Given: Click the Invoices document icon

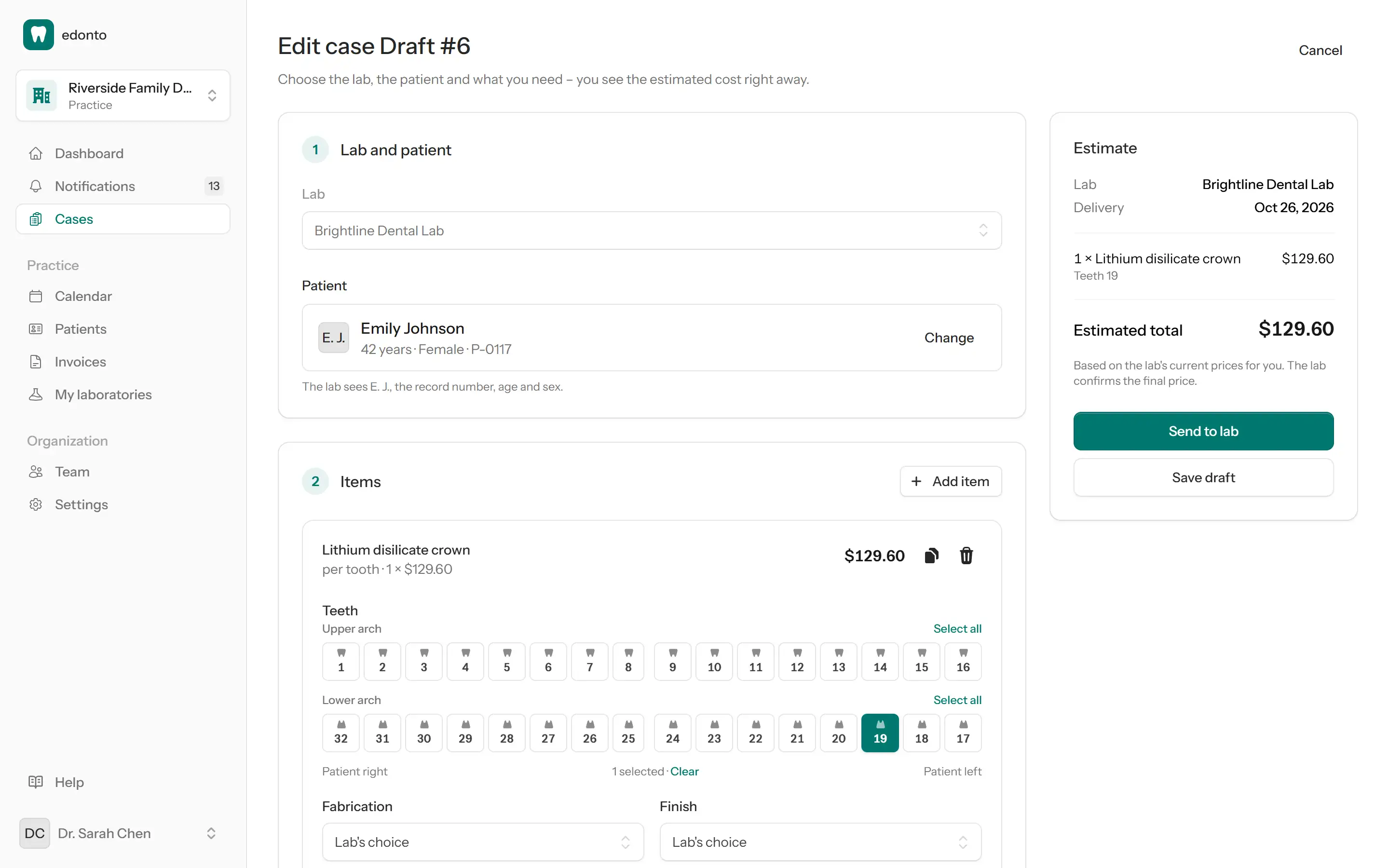Looking at the screenshot, I should click(36, 362).
